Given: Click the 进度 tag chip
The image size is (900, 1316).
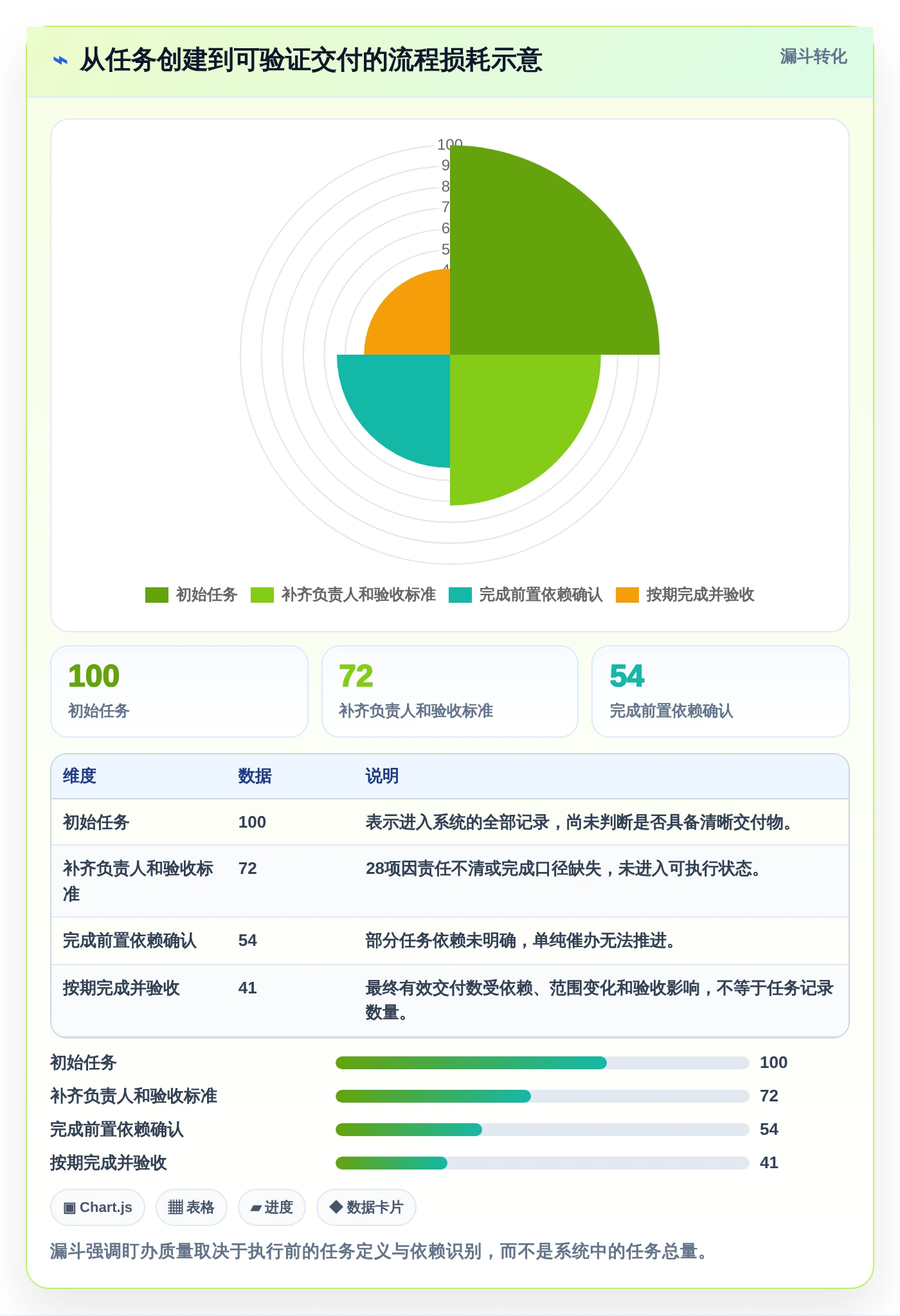Looking at the screenshot, I should tap(272, 1207).
